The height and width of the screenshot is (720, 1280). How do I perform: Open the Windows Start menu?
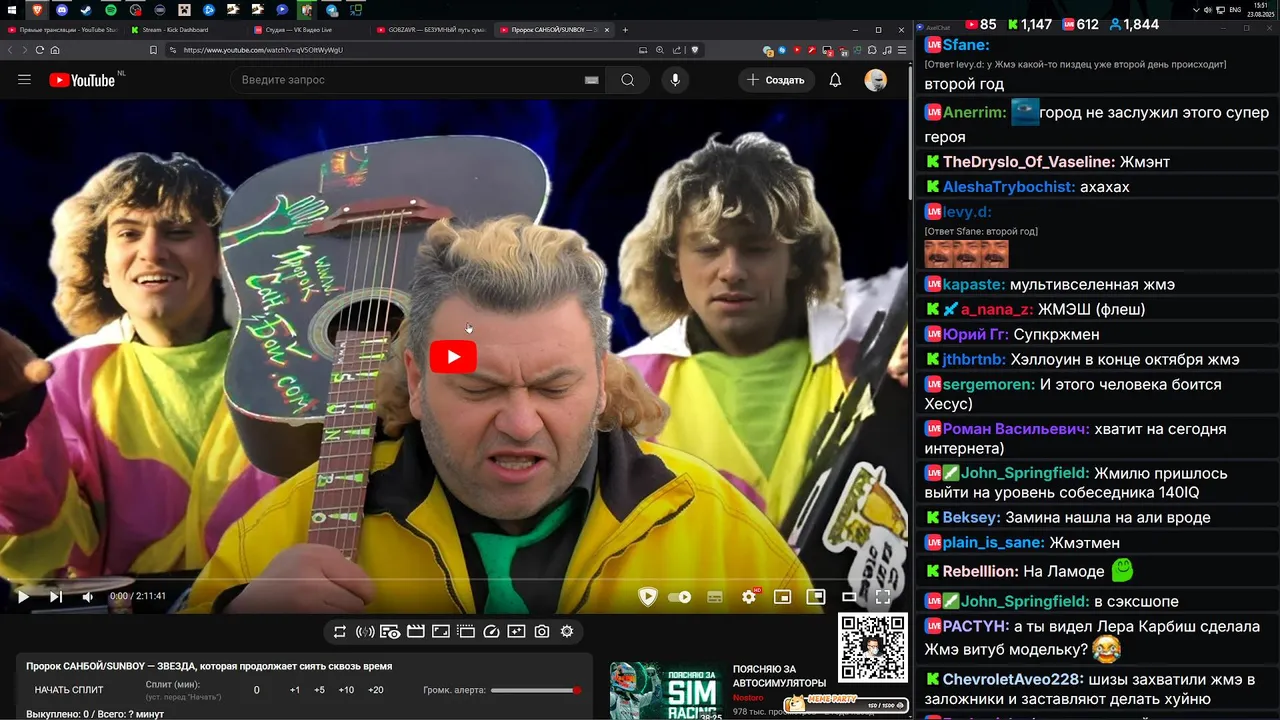click(x=10, y=9)
